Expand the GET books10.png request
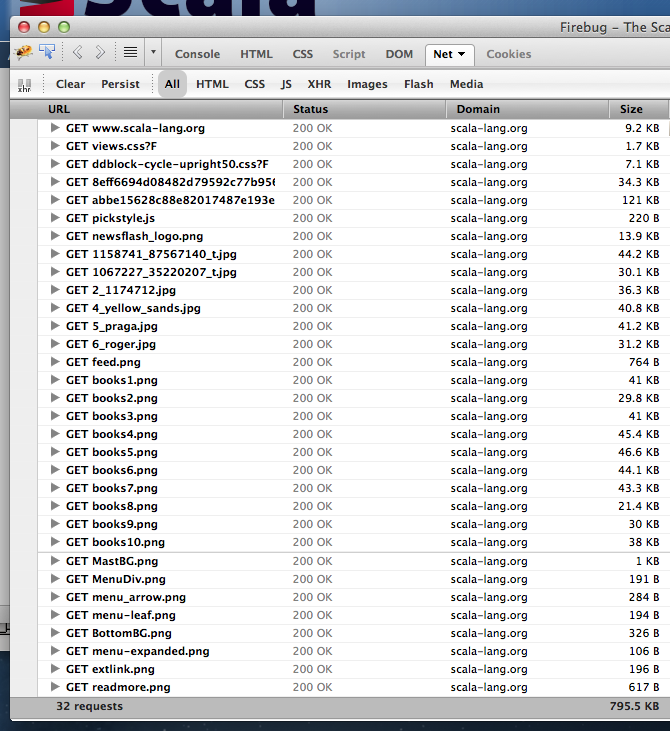 coord(55,542)
